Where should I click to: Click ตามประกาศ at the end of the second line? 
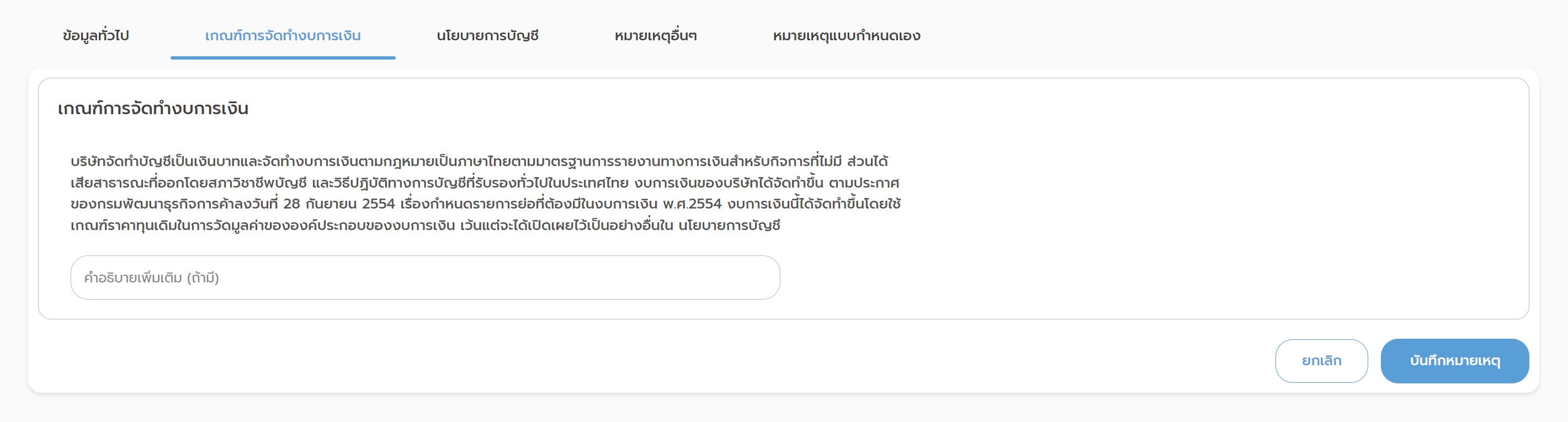[x=864, y=183]
